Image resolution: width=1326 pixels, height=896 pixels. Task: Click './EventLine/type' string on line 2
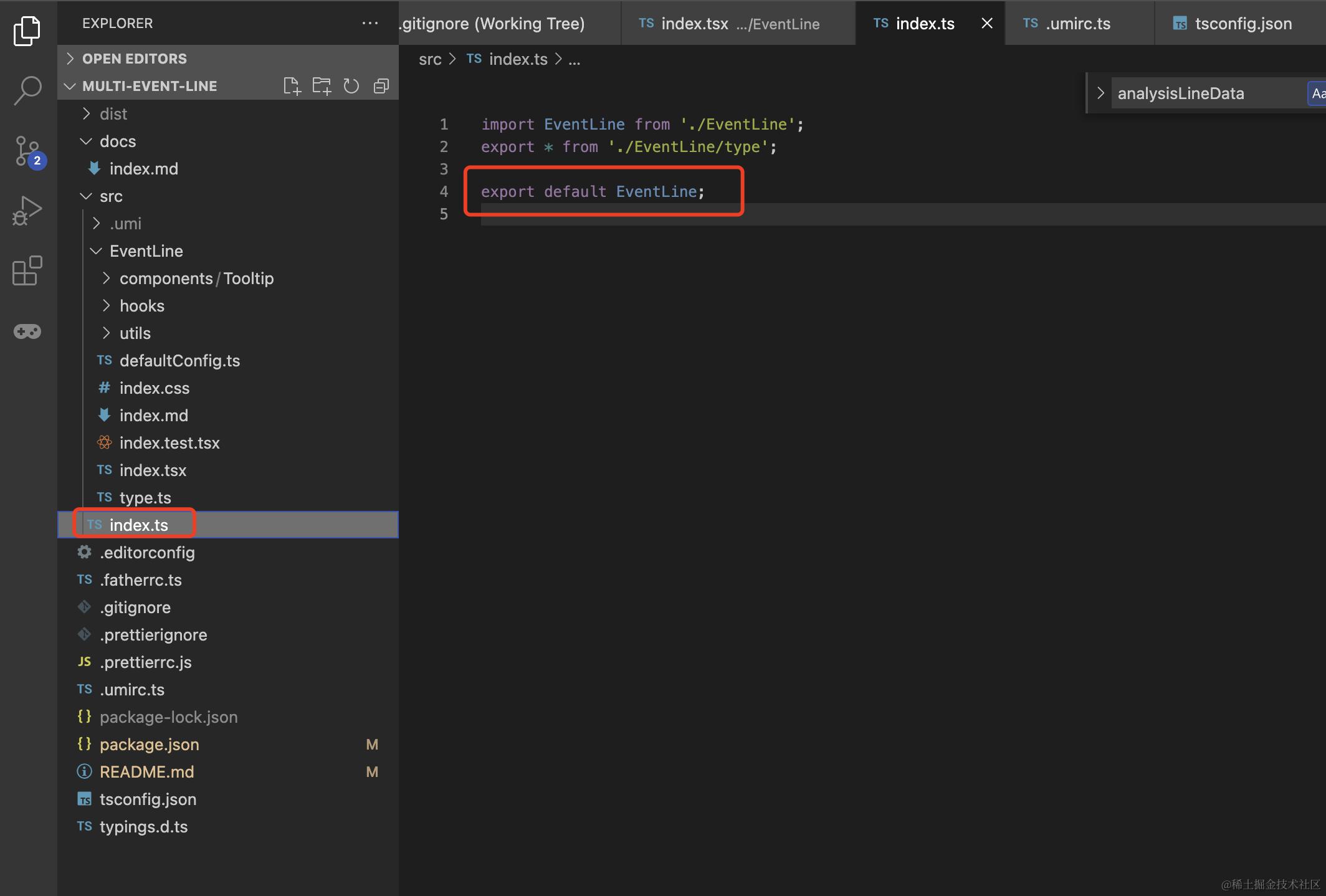(x=689, y=146)
